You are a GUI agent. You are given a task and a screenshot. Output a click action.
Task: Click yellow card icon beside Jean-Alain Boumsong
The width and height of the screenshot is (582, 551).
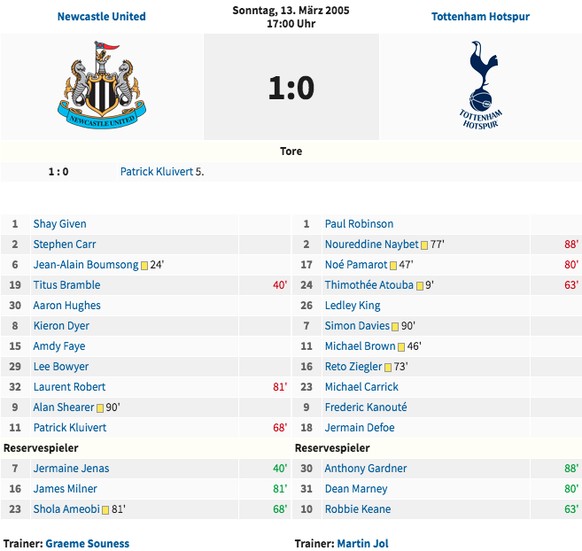(144, 265)
